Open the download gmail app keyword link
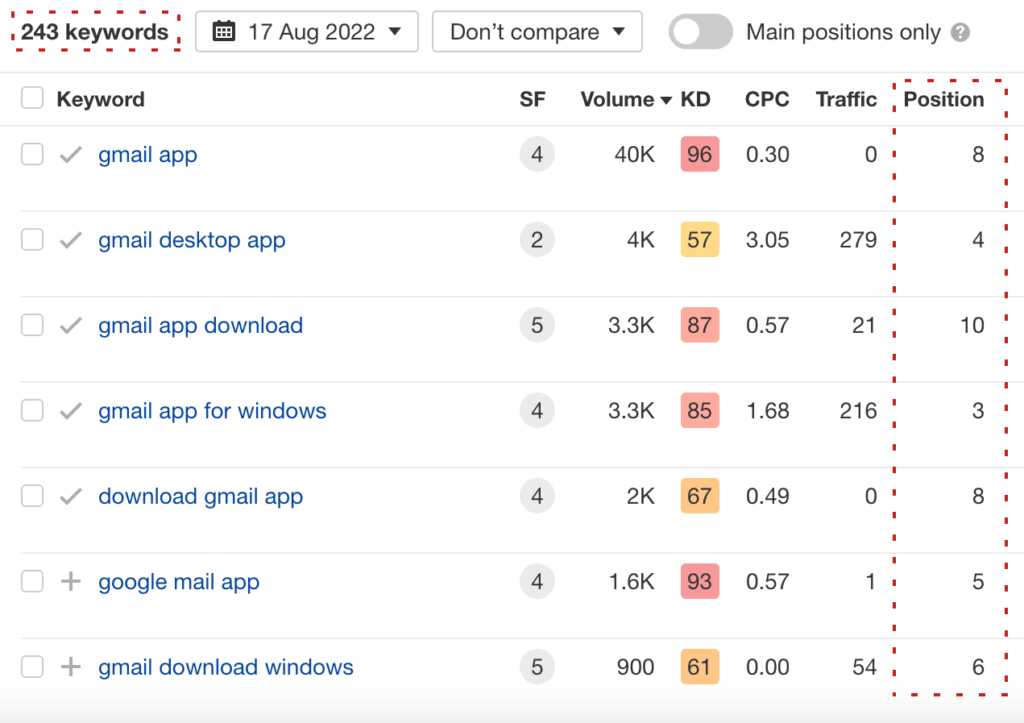1024x723 pixels. tap(200, 497)
